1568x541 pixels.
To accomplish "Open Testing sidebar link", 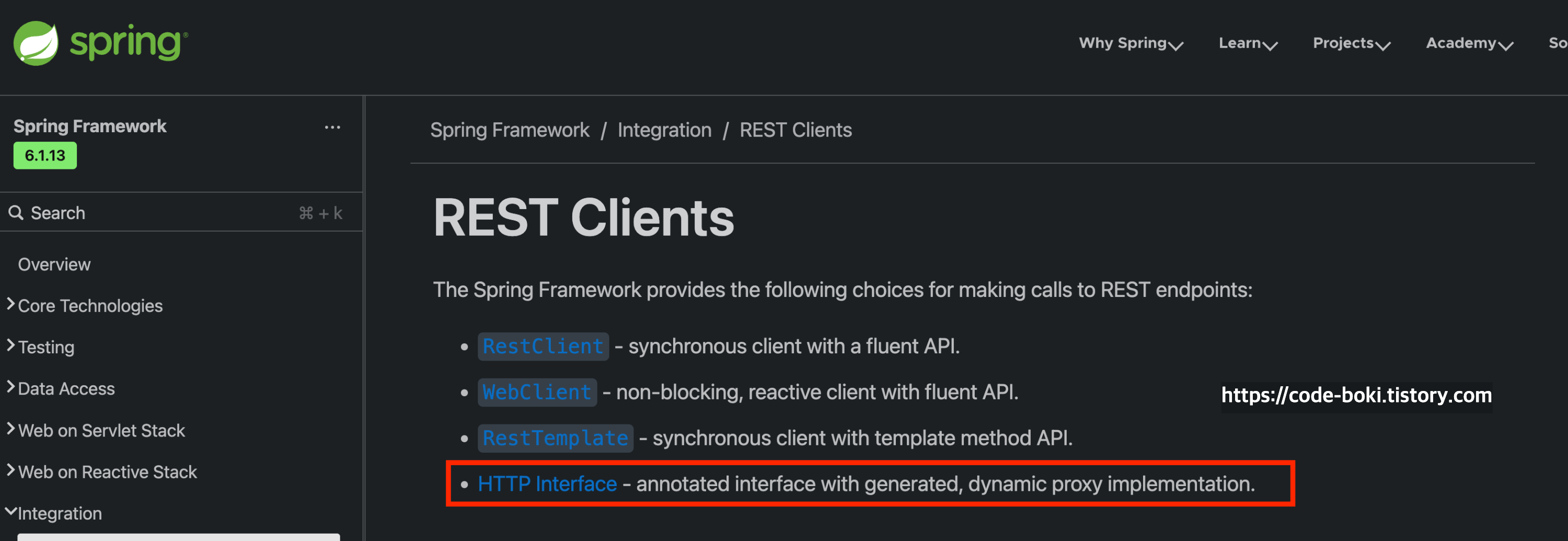I will click(47, 347).
